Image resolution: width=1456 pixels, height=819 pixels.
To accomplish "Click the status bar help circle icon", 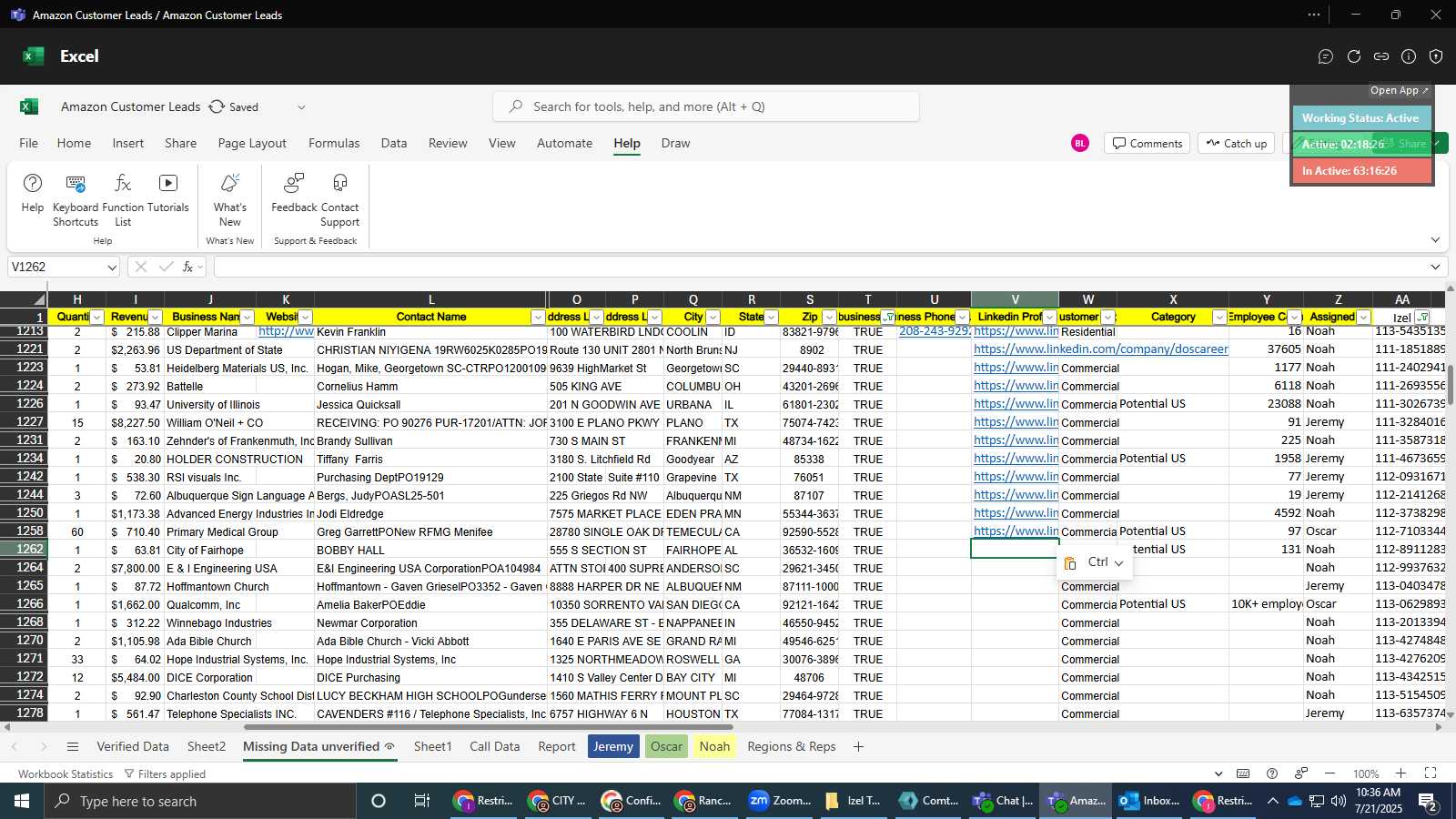I will 1272,773.
